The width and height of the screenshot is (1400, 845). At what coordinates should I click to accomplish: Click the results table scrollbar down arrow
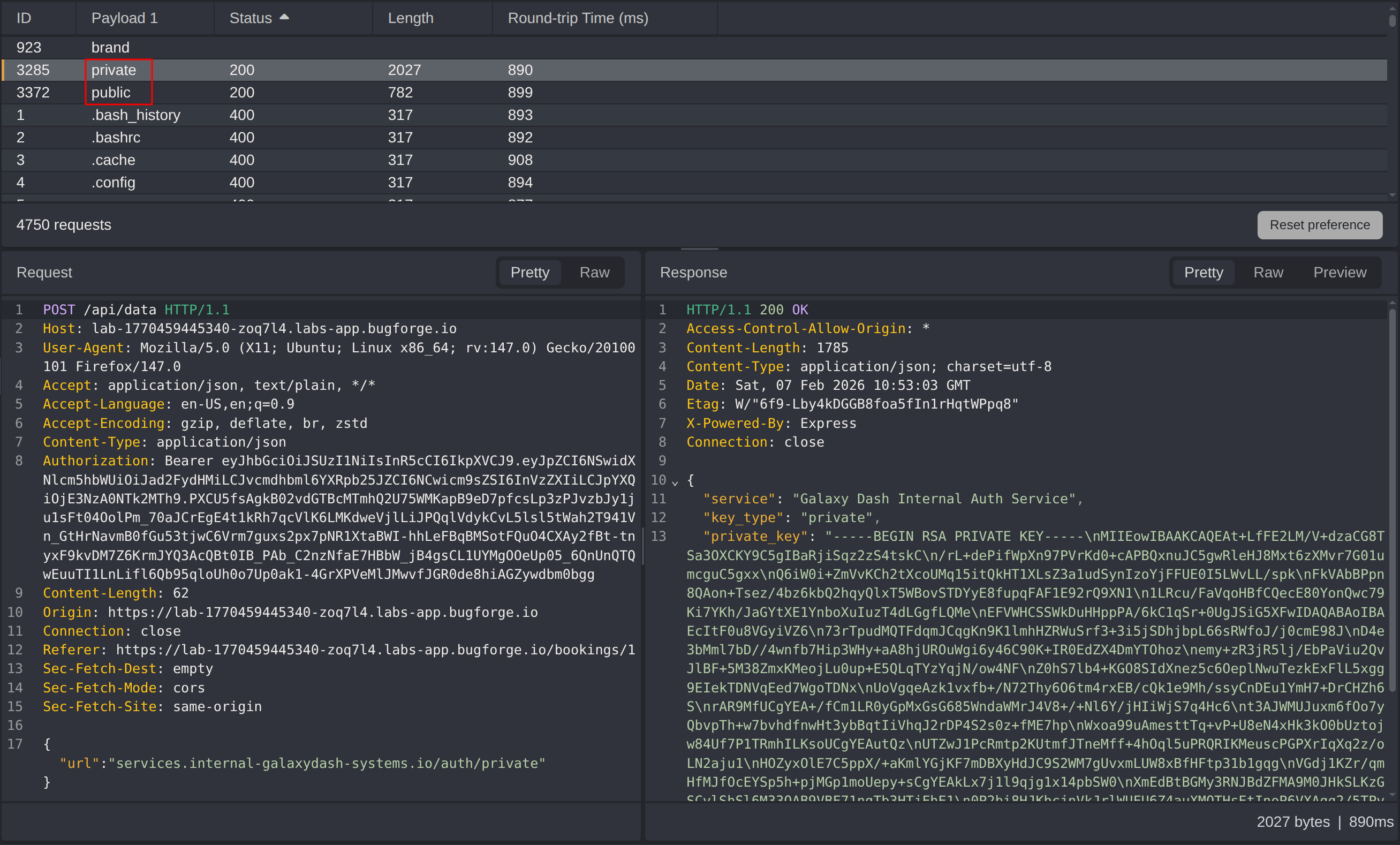(1392, 195)
